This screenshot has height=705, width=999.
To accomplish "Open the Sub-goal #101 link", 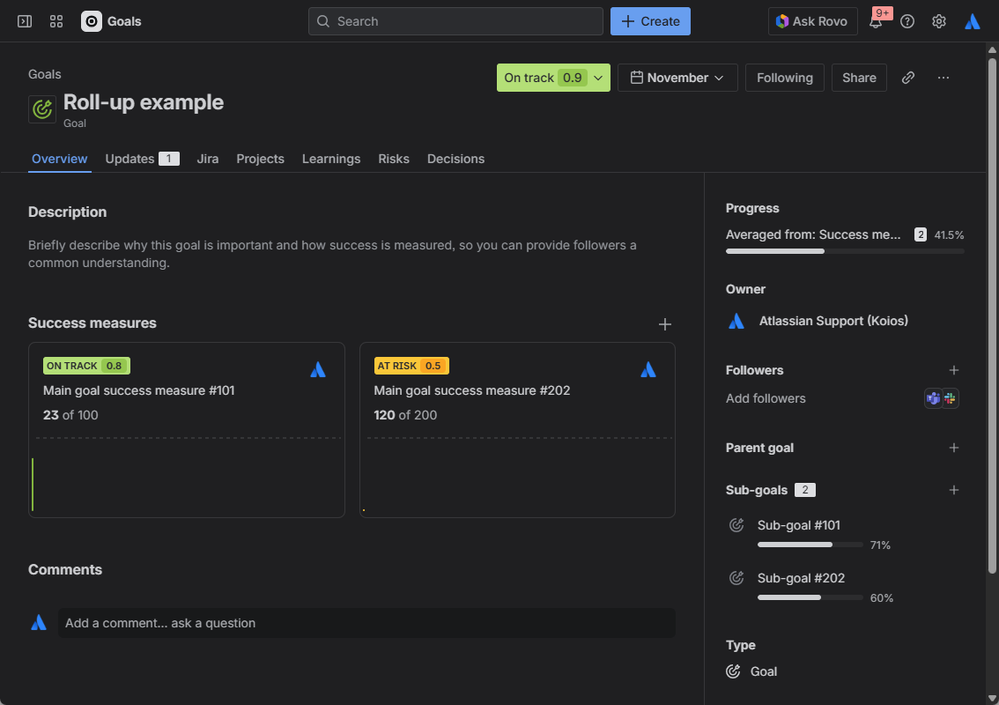I will pos(798,525).
